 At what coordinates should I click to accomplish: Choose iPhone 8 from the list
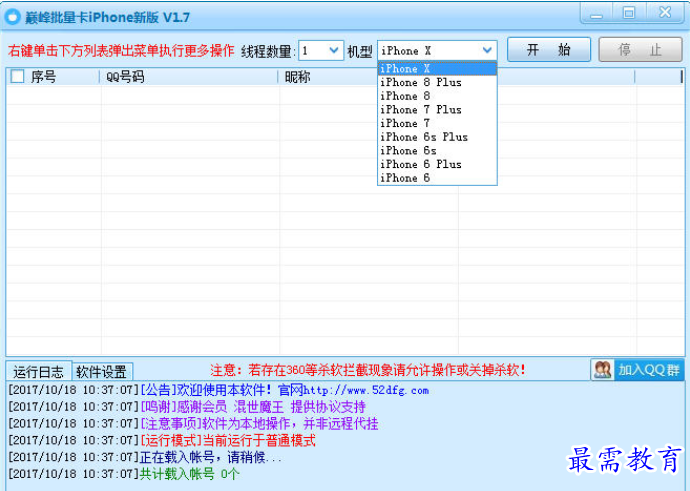(437, 96)
